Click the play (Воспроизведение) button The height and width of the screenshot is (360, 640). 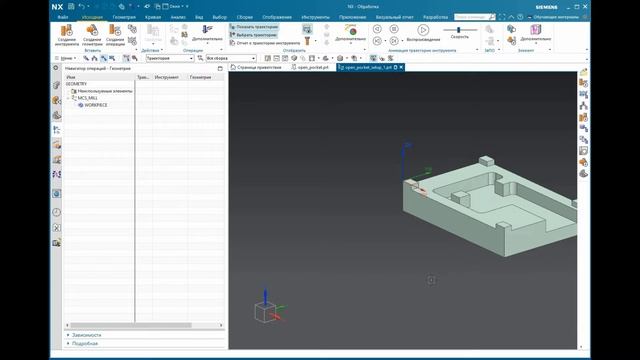(423, 30)
